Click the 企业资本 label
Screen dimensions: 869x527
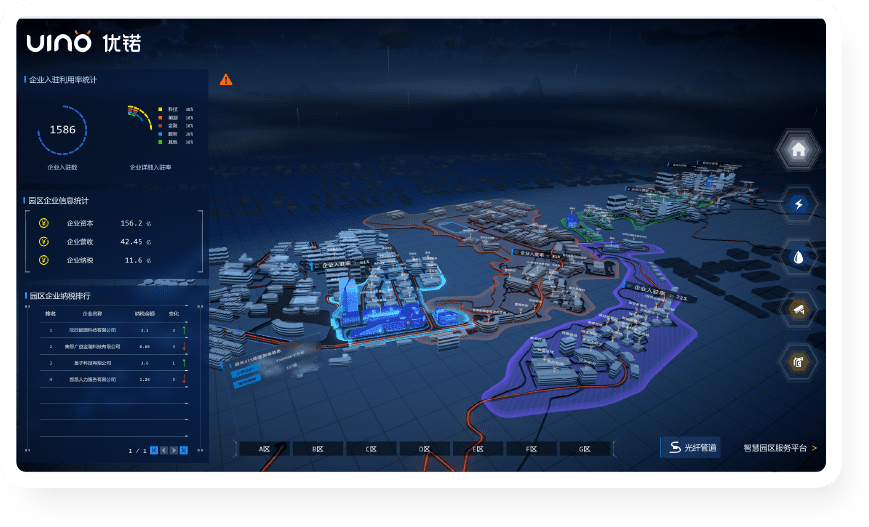click(80, 223)
